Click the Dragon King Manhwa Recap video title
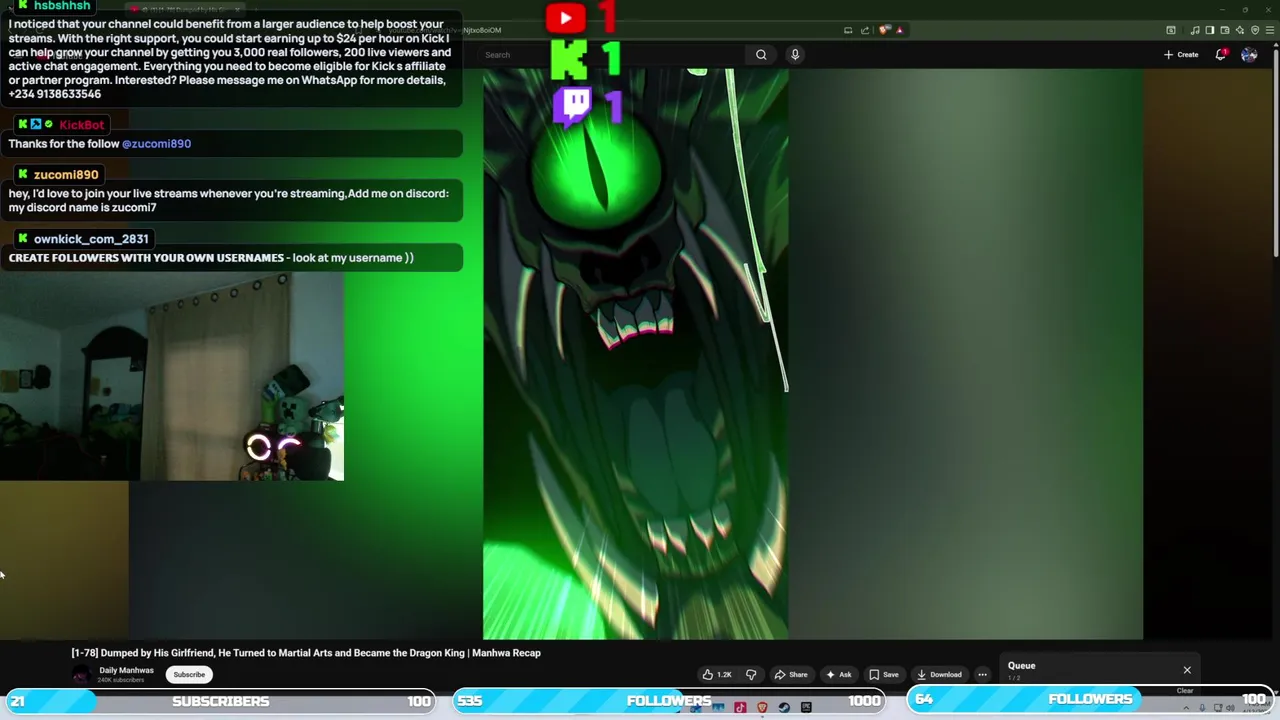The image size is (1280, 720). pyautogui.click(x=306, y=653)
